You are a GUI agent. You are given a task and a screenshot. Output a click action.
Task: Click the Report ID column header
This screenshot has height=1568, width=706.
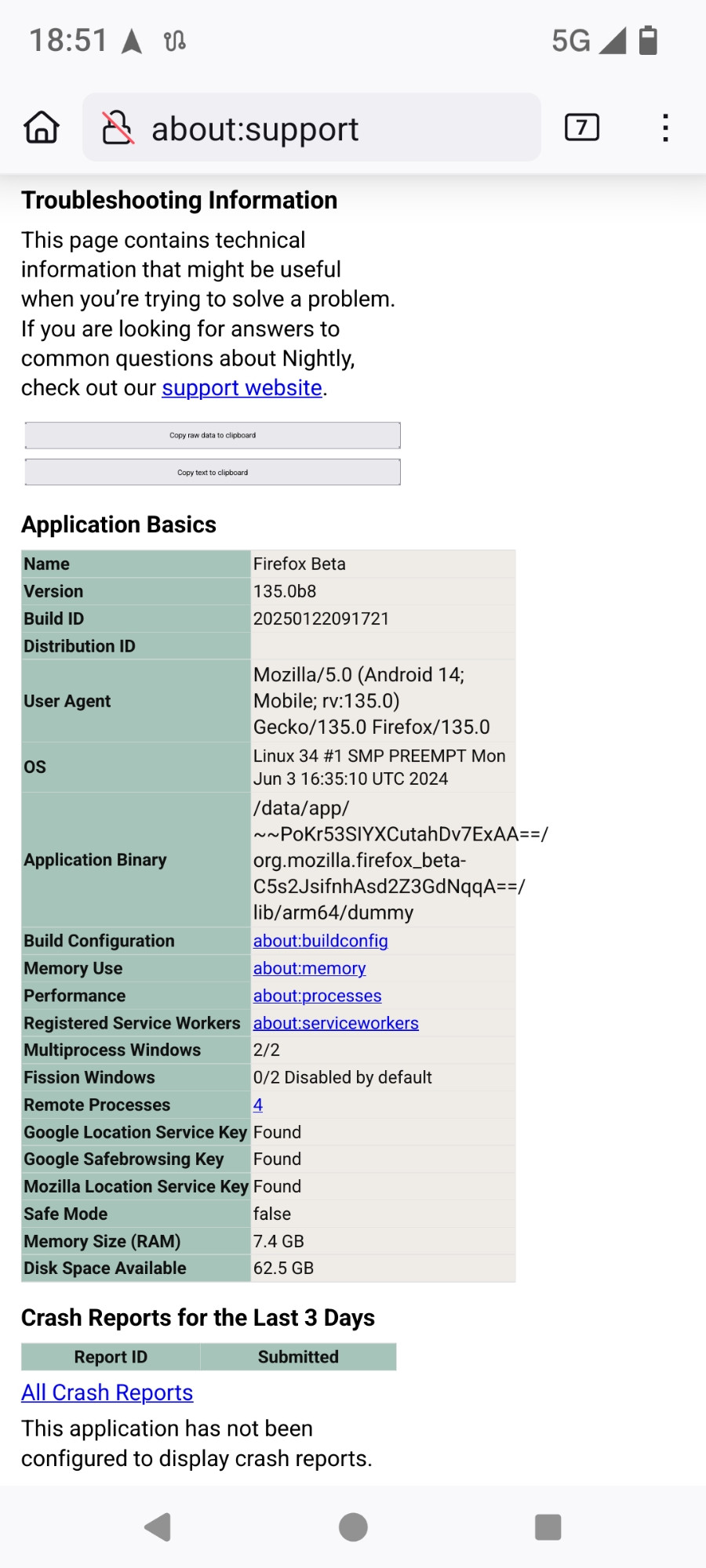tap(111, 1357)
